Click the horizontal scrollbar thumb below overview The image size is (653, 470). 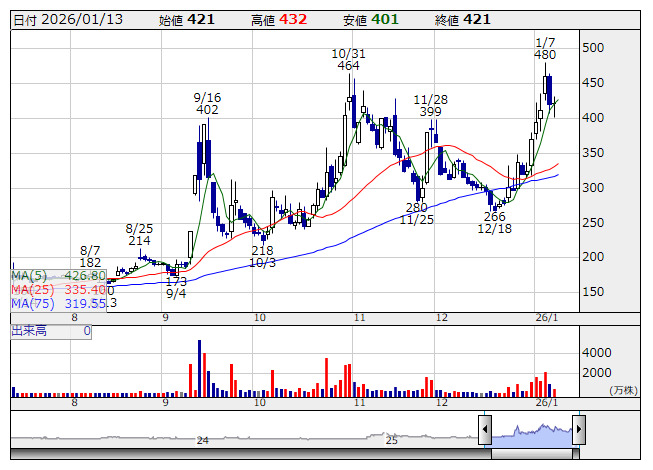pyautogui.click(x=531, y=452)
